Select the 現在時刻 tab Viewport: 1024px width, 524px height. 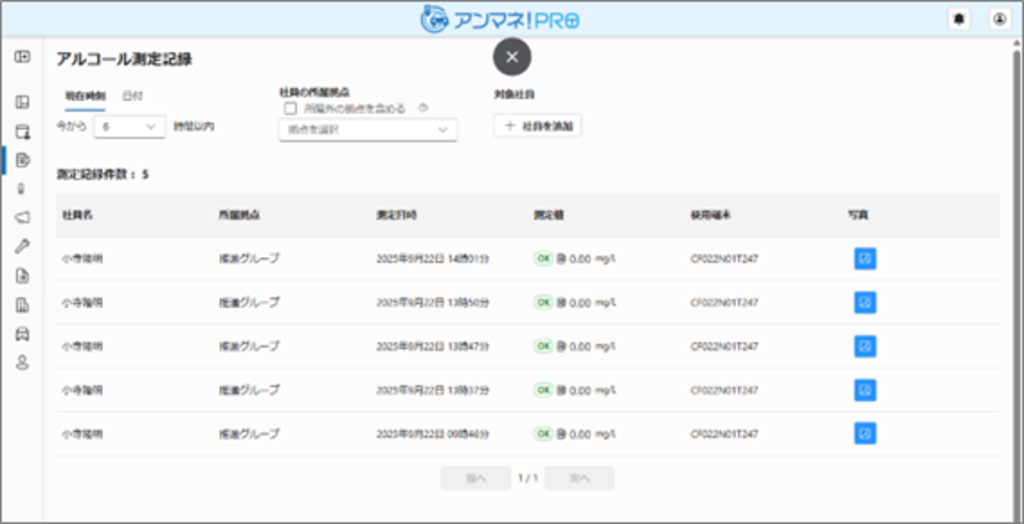[85, 96]
